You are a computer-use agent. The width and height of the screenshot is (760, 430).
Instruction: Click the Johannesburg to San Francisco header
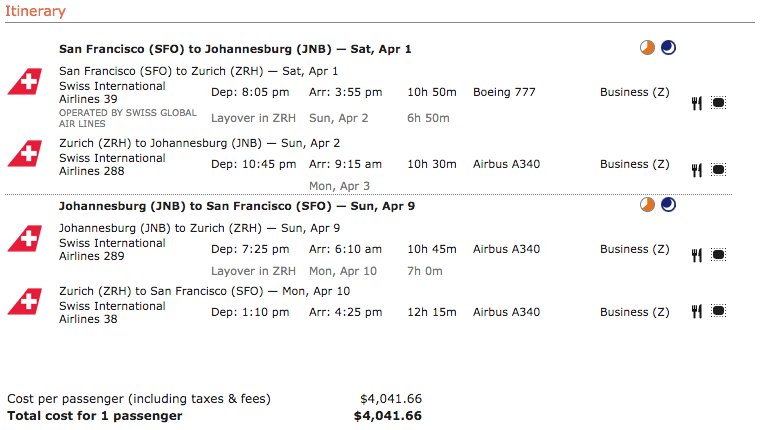point(237,206)
